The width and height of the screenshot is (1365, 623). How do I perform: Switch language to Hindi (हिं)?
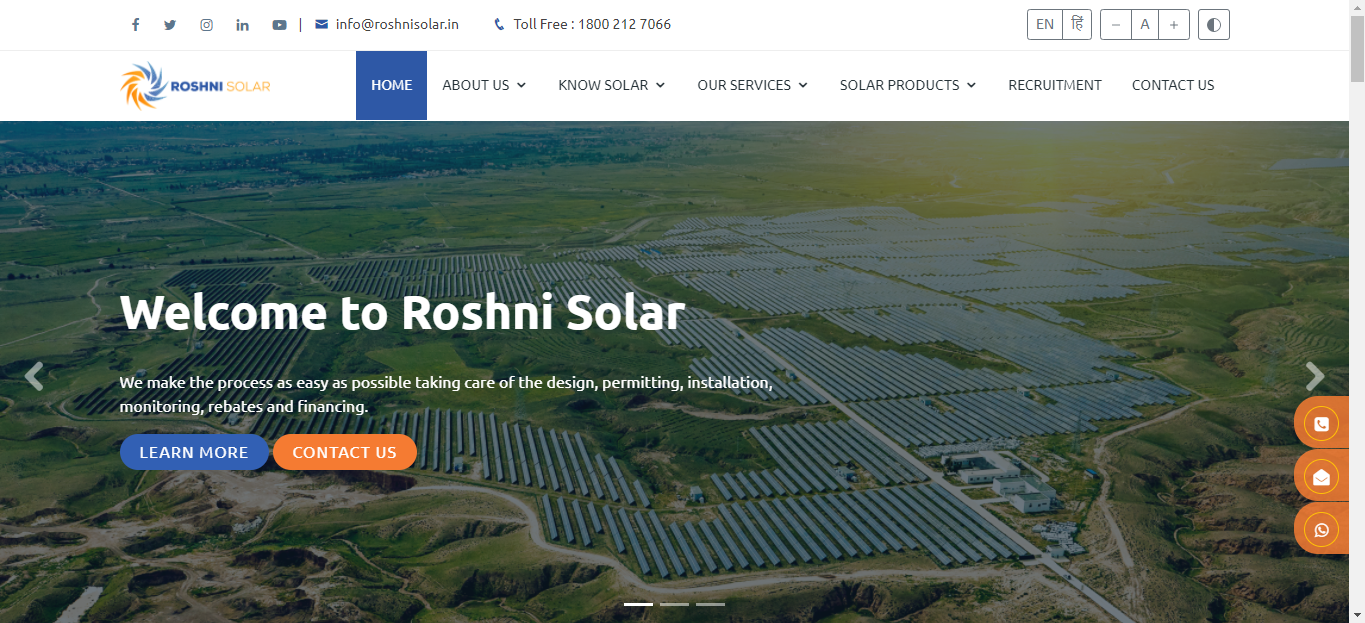pos(1076,25)
